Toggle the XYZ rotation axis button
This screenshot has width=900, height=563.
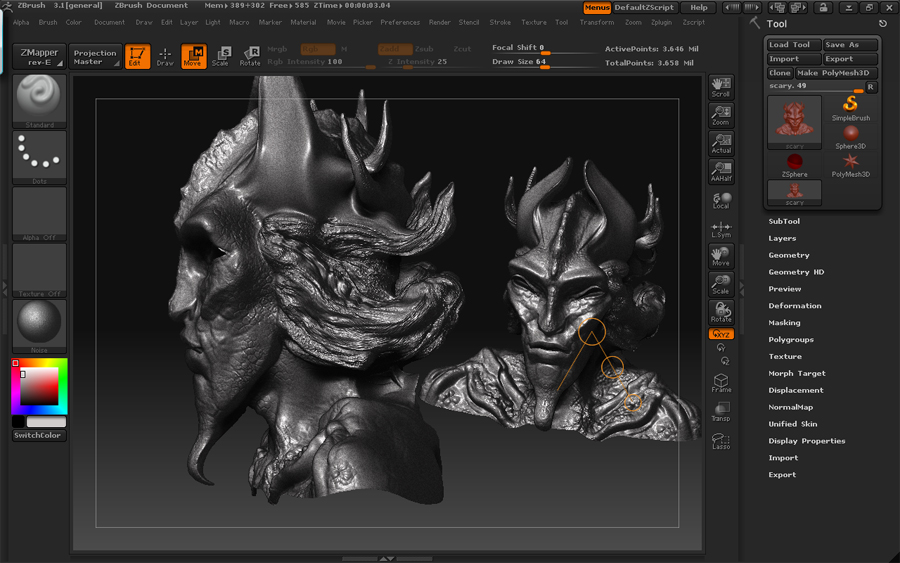tap(721, 334)
